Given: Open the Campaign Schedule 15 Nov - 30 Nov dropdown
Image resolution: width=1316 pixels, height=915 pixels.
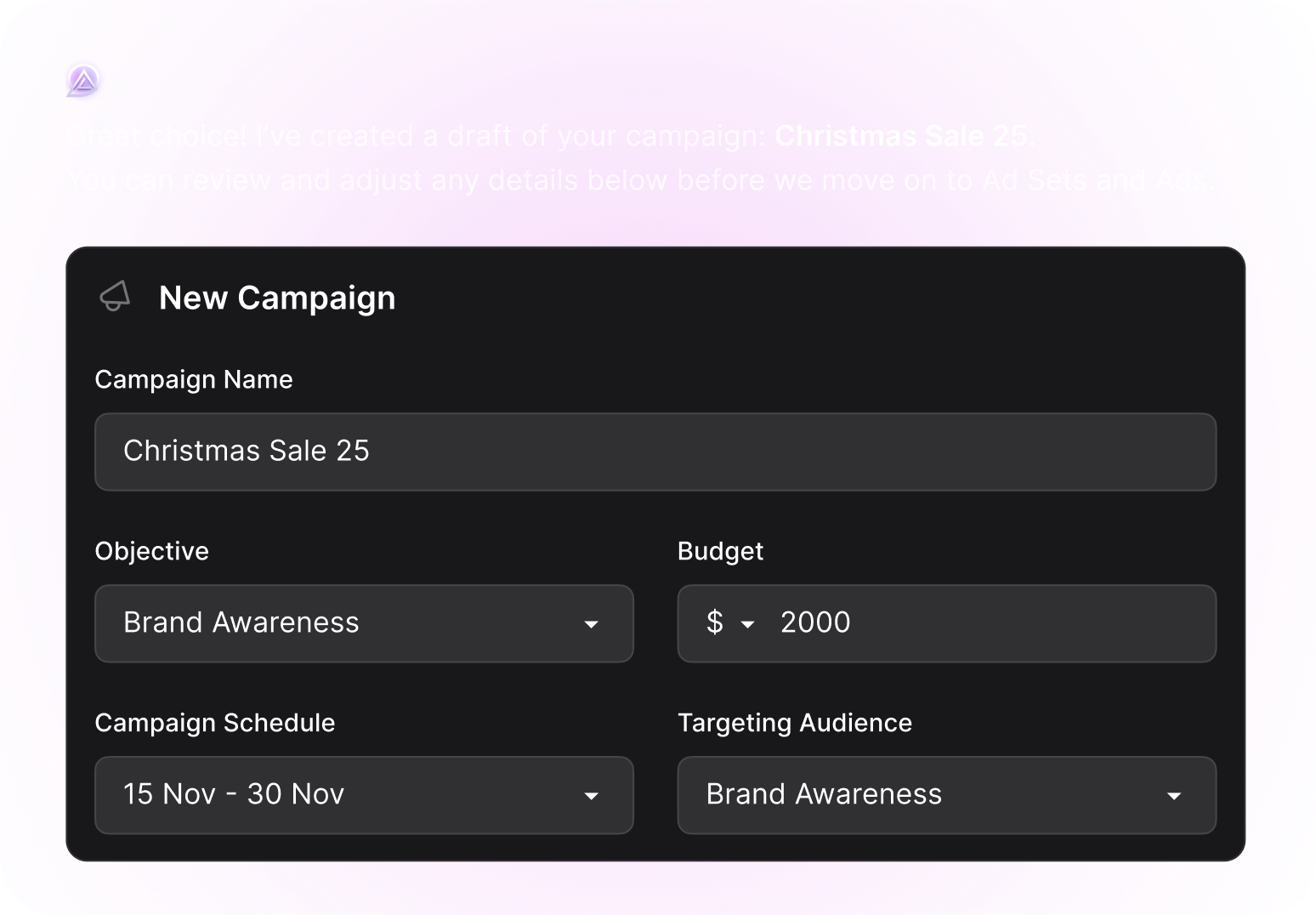Looking at the screenshot, I should click(x=364, y=795).
